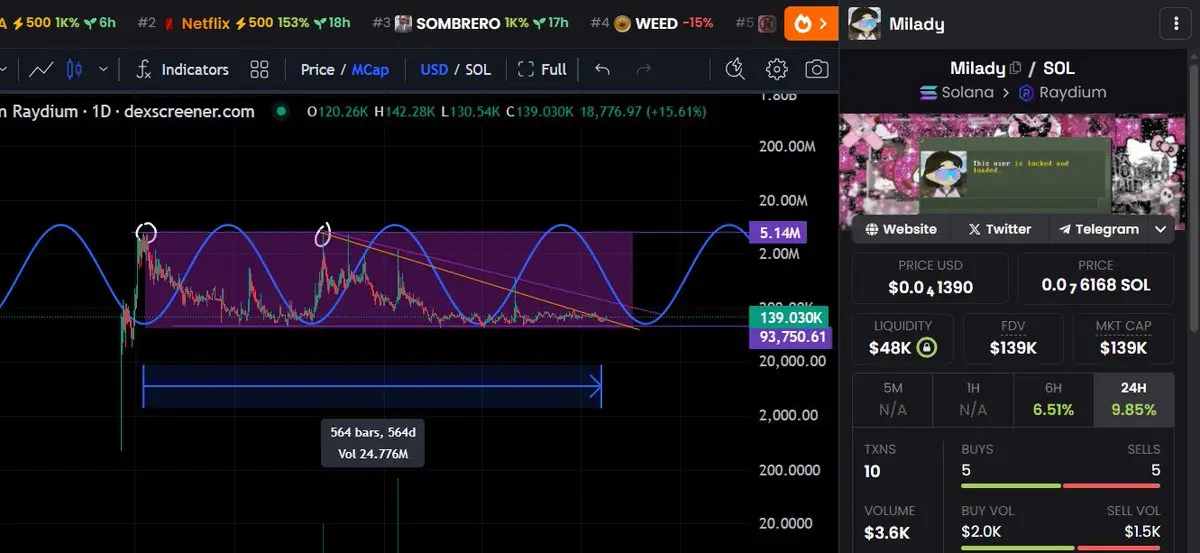Select the 5M timeframe tab

click(x=892, y=400)
